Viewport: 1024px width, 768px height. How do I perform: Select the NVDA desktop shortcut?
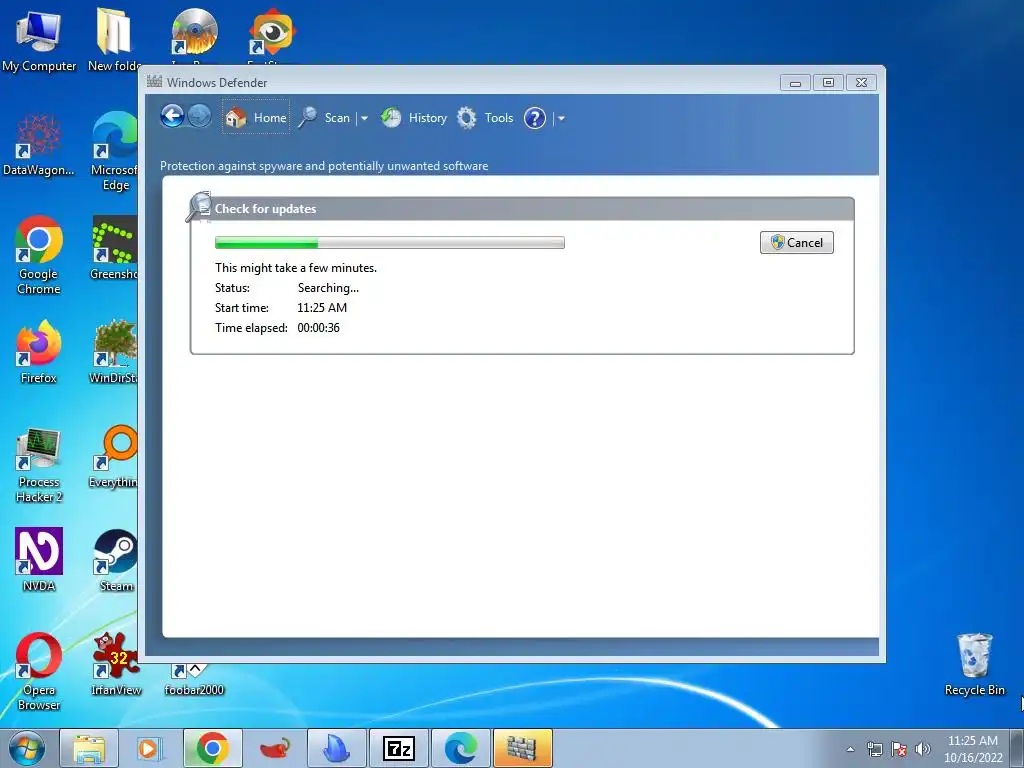(39, 560)
